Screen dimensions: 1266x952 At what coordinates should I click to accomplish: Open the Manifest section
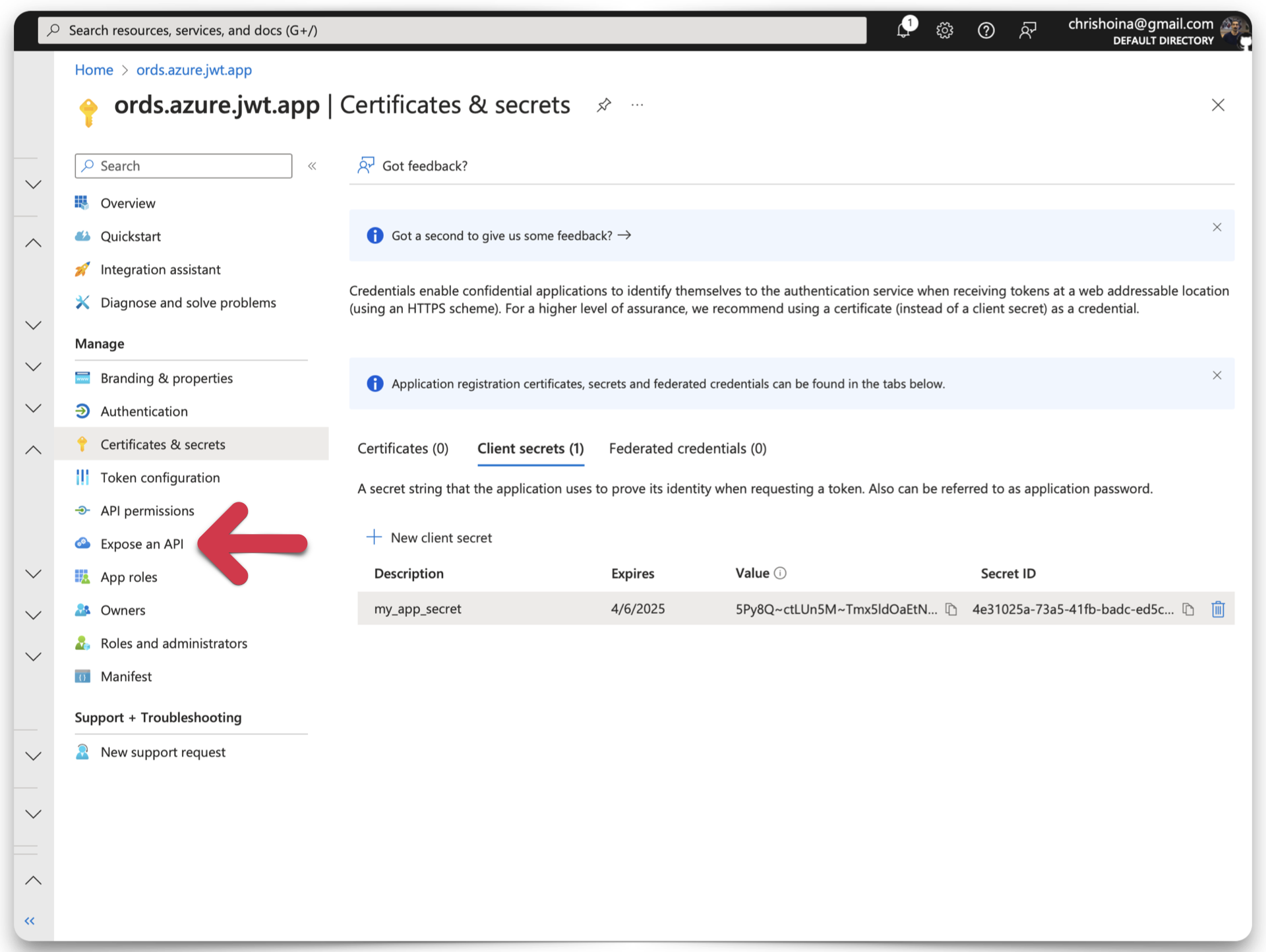pyautogui.click(x=126, y=676)
